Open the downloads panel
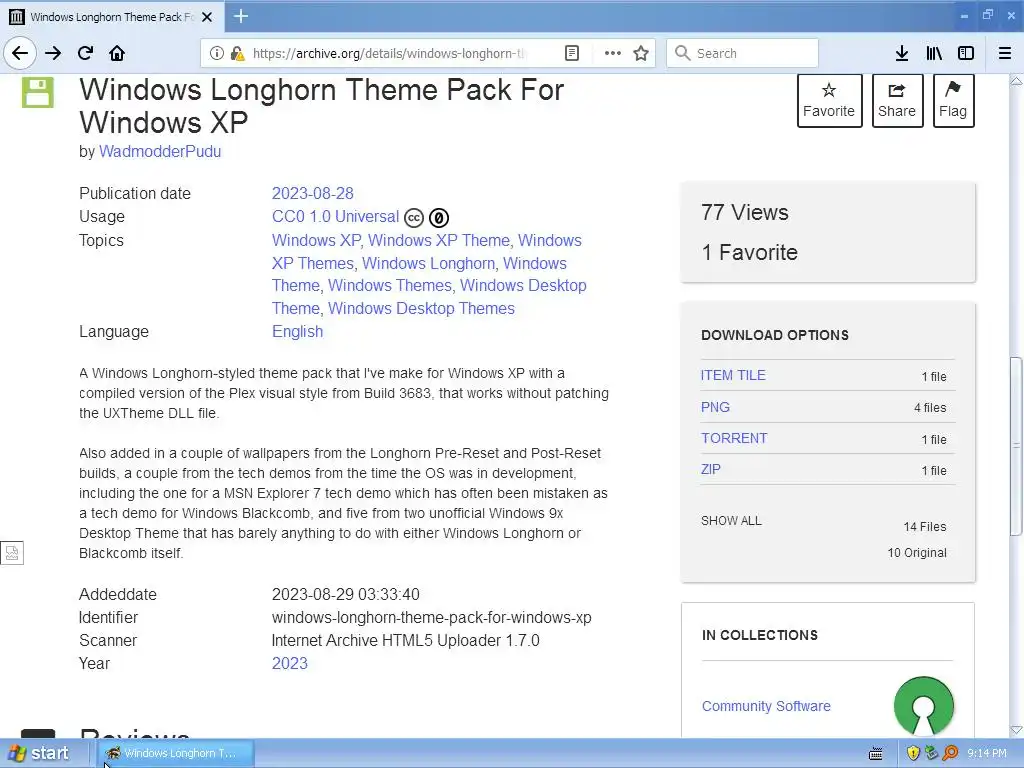 tap(901, 53)
